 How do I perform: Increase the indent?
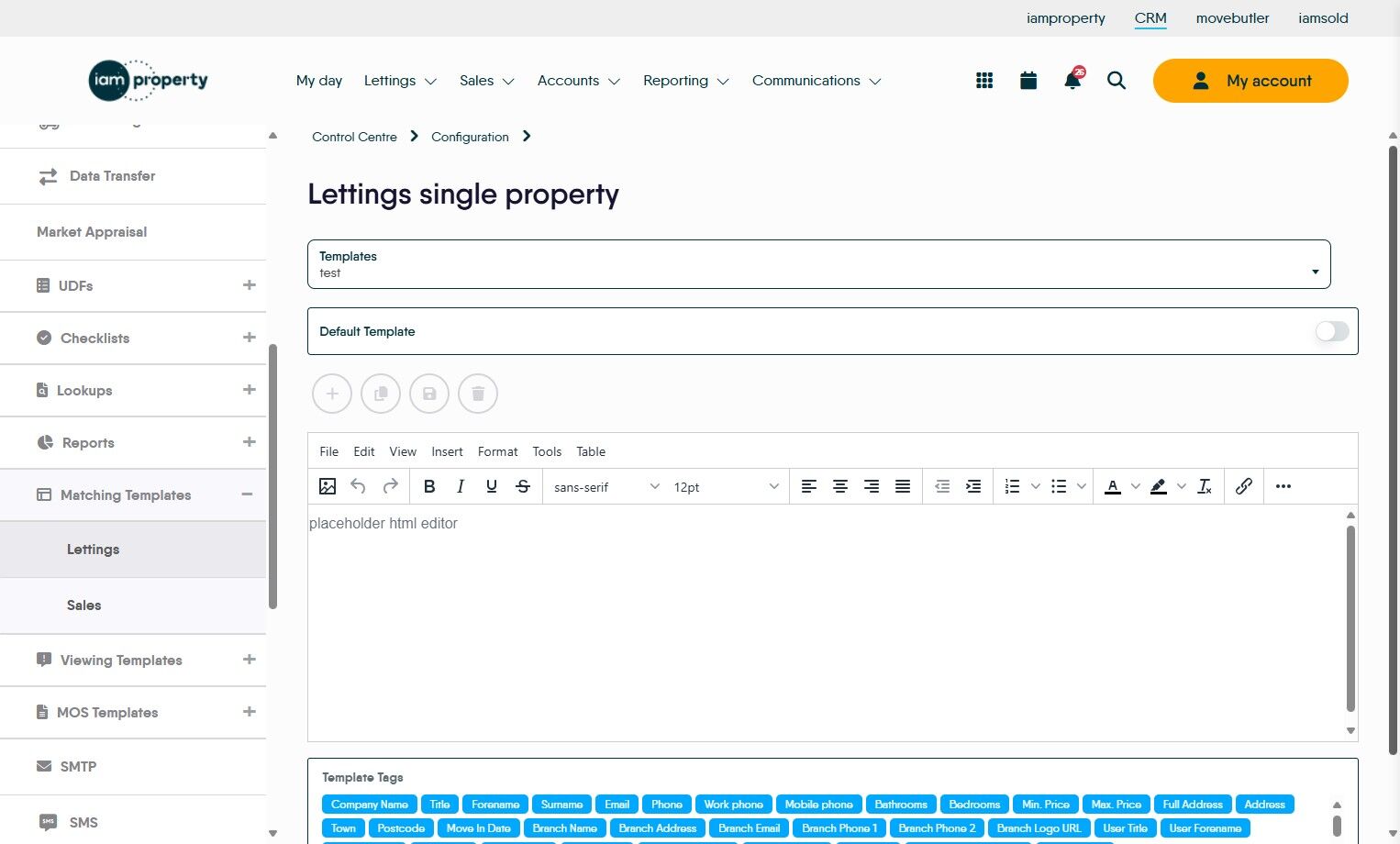[973, 486]
